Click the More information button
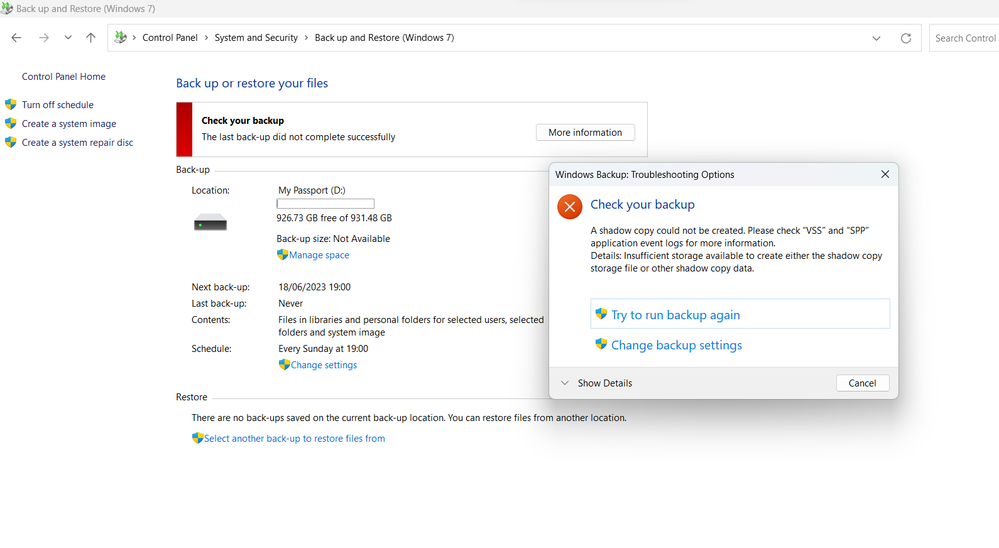Screen dimensions: 999x548 coord(585,133)
